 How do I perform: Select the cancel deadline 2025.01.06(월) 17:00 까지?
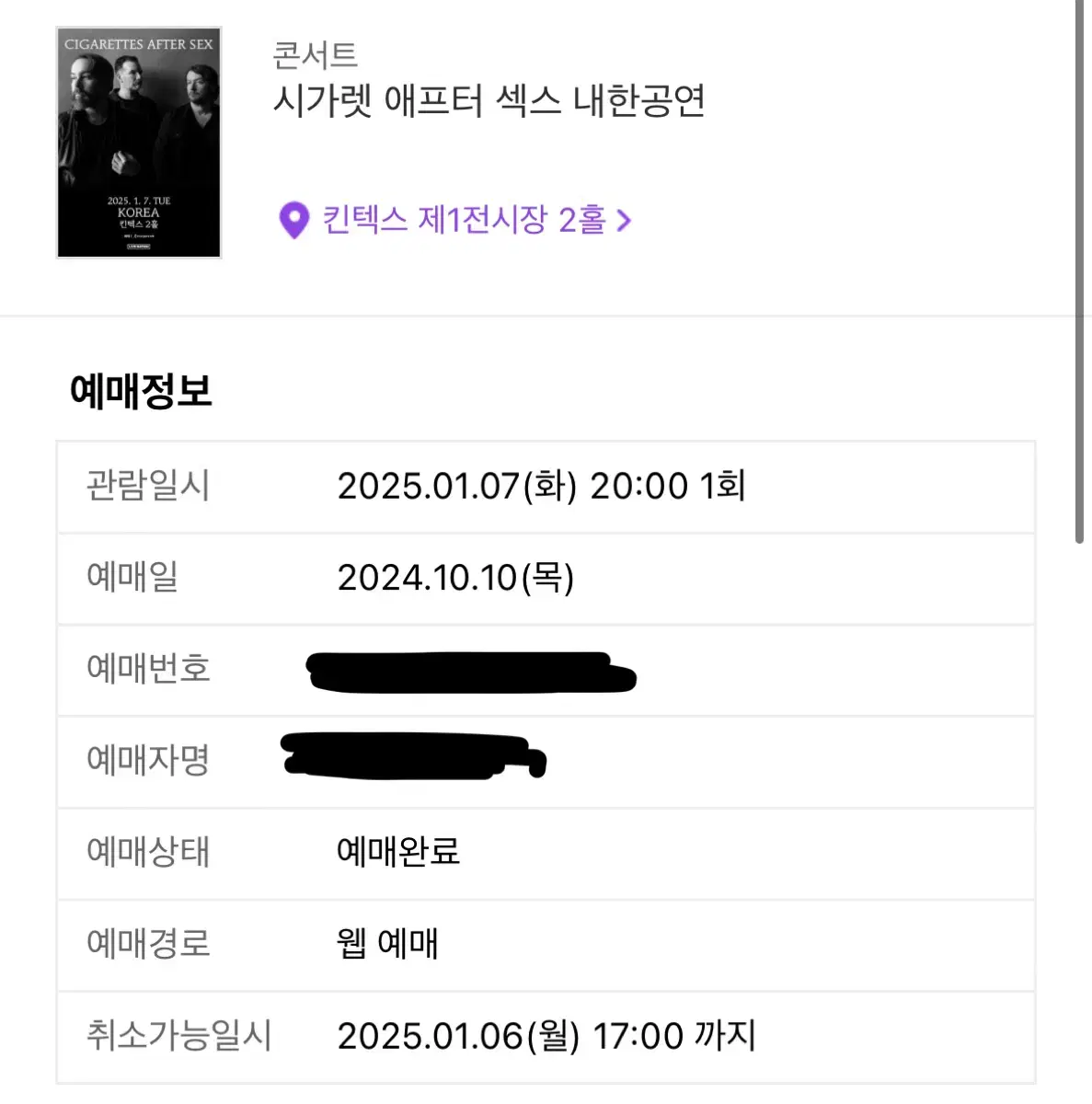pos(546,1036)
